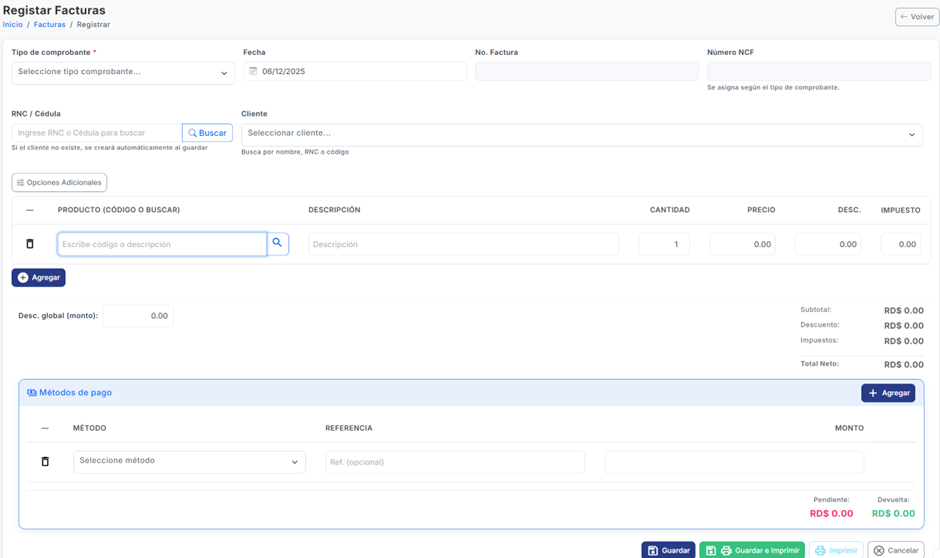Add a product line with Agregar button

click(x=39, y=277)
